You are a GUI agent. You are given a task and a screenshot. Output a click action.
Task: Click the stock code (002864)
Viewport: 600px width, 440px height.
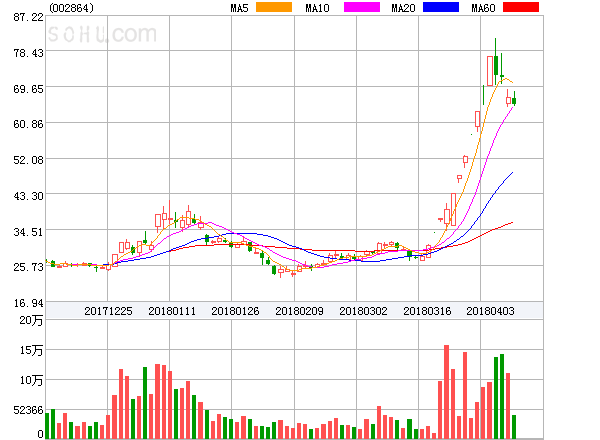pos(71,8)
